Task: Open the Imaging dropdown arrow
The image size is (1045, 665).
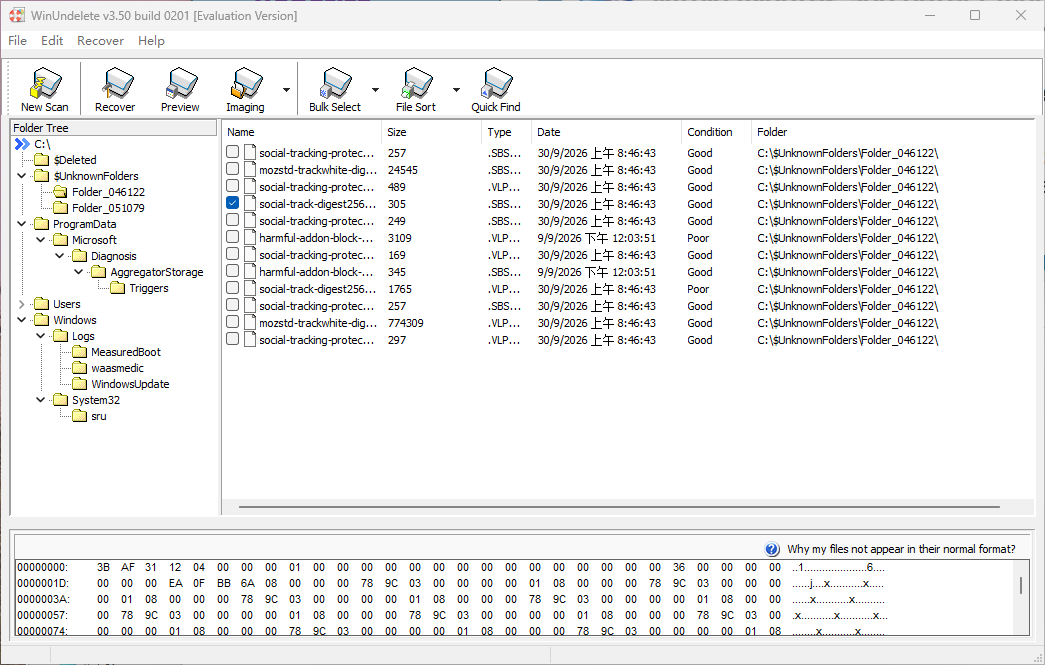Action: click(x=287, y=89)
